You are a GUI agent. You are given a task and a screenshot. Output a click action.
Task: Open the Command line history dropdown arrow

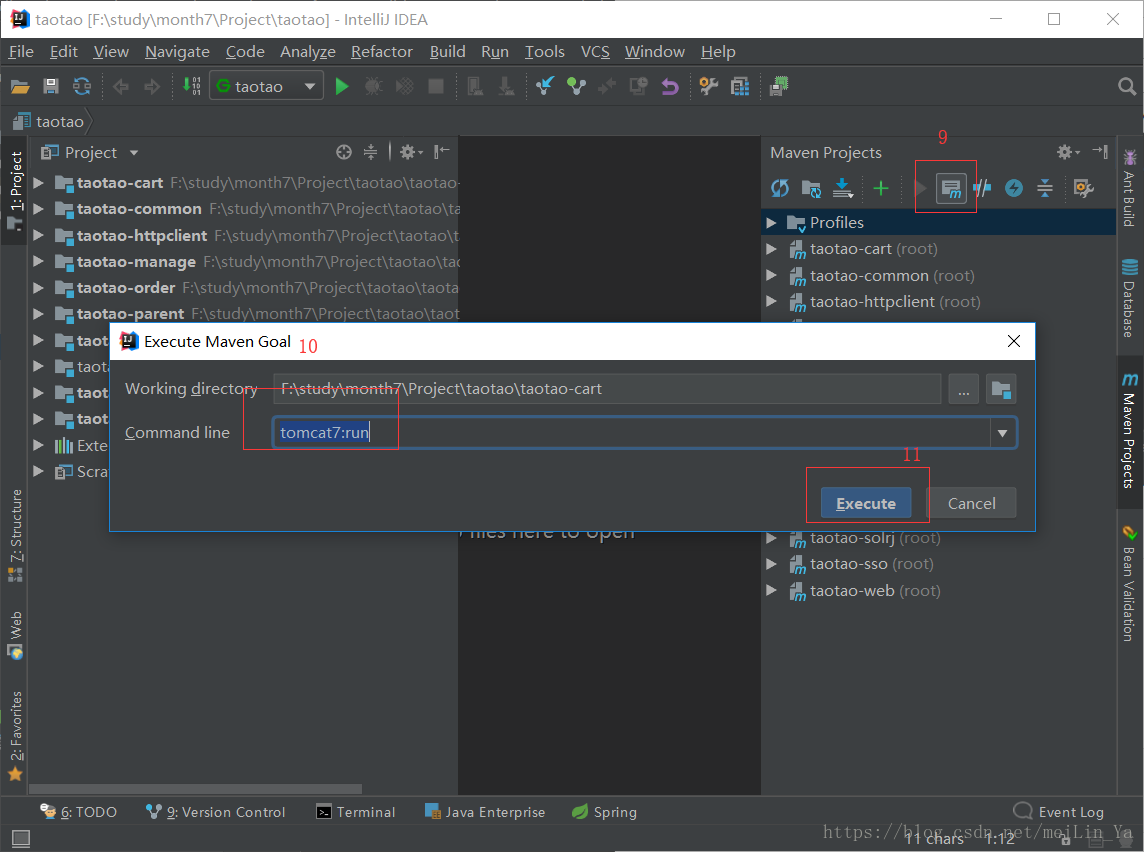pyautogui.click(x=1002, y=433)
